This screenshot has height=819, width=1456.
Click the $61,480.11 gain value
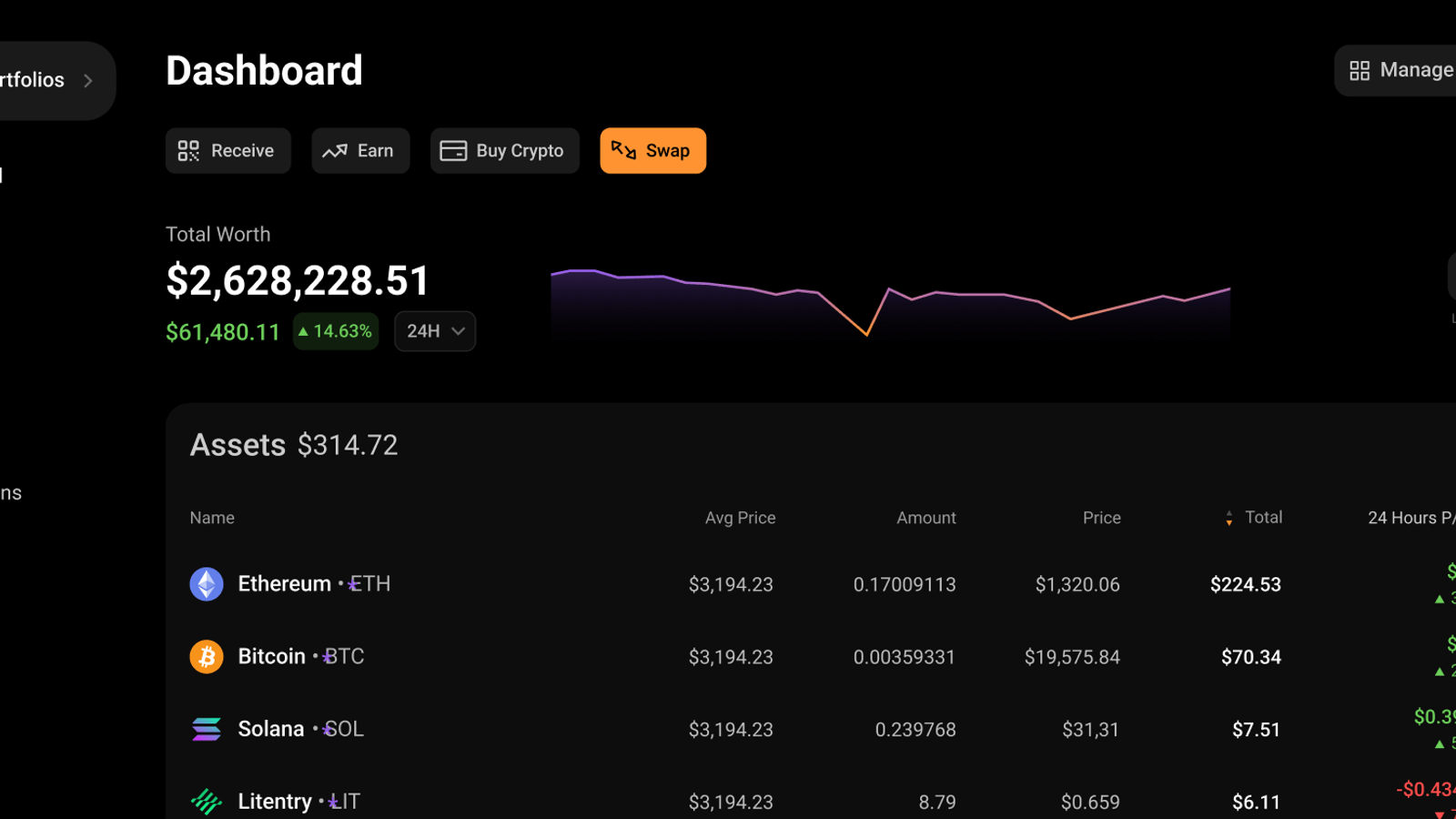(x=223, y=332)
